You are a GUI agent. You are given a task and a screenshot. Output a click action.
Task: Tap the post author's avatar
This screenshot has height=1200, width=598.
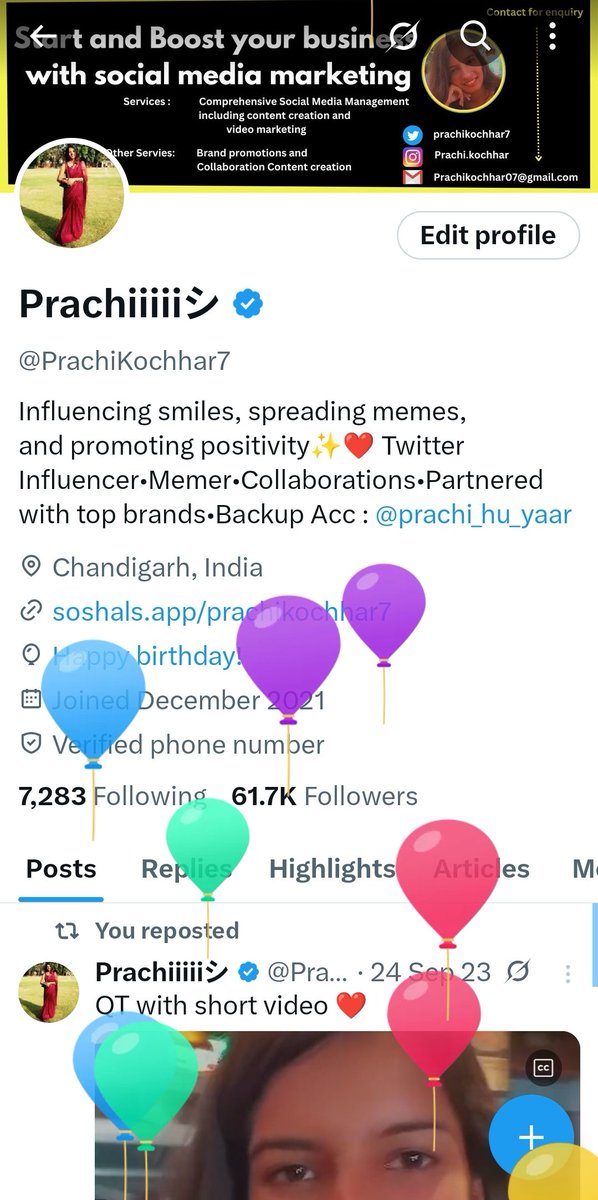pos(49,991)
